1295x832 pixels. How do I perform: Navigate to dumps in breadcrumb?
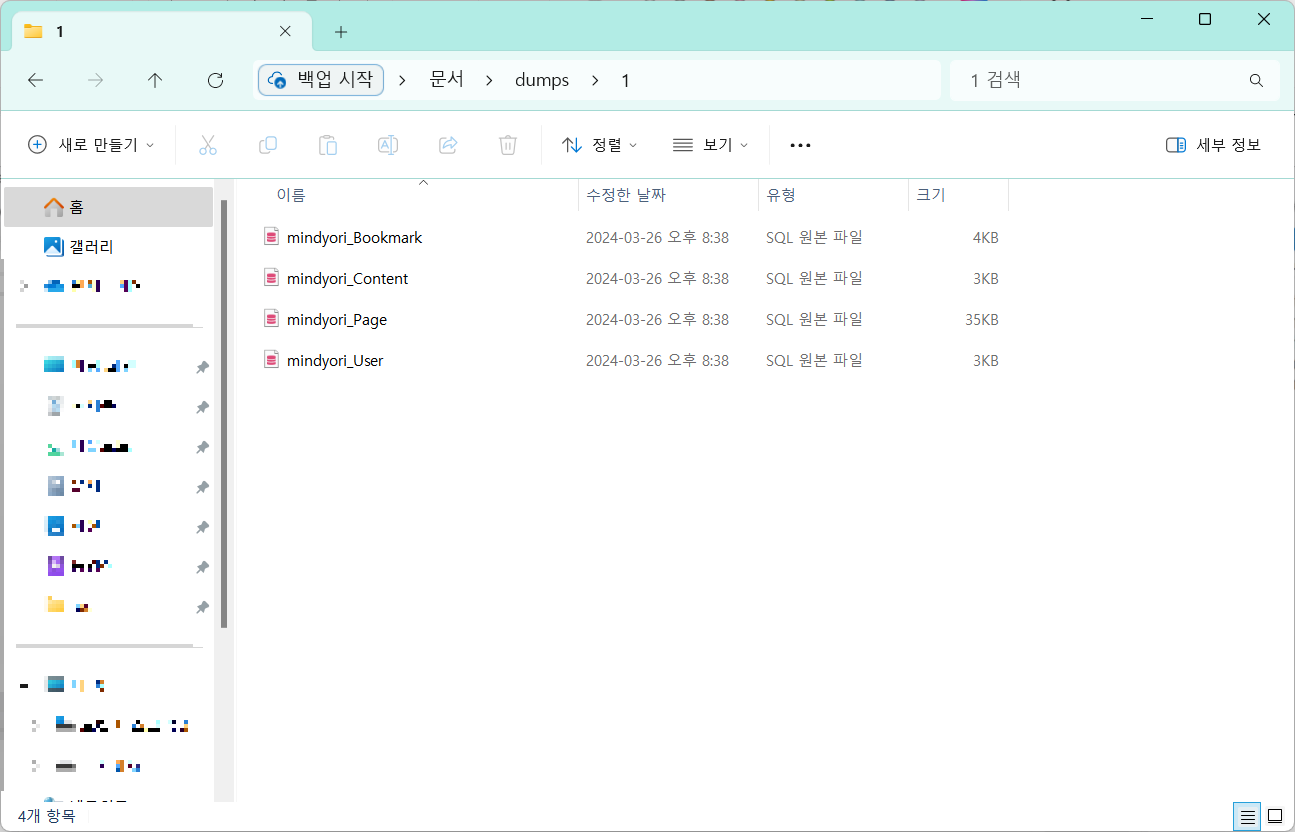tap(542, 80)
